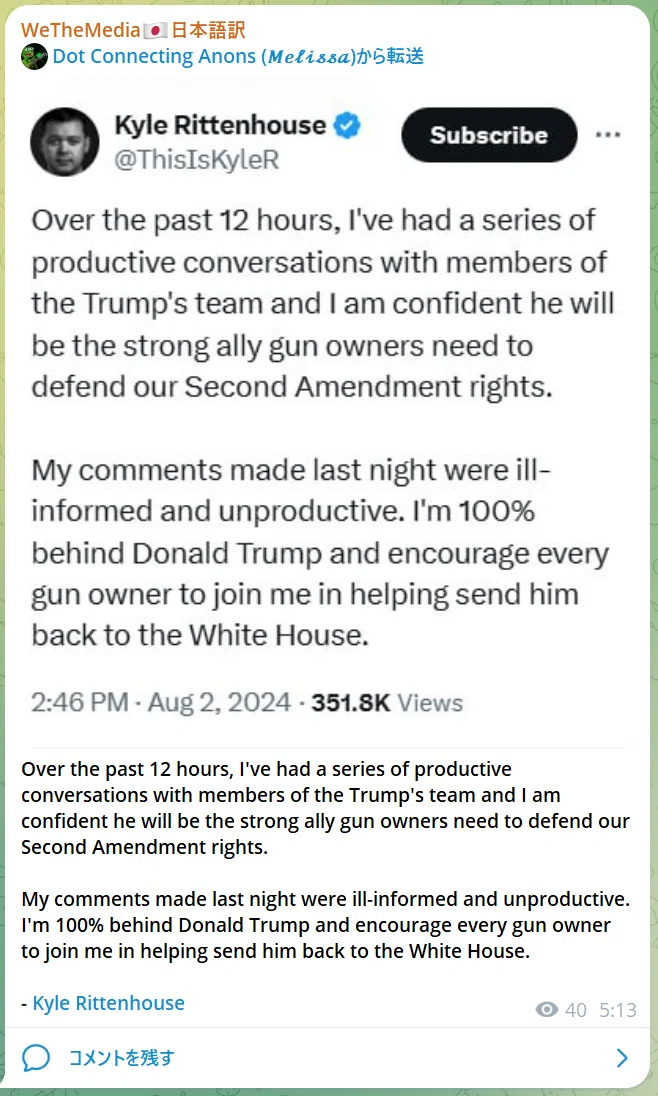The height and width of the screenshot is (1096, 658).
Task: Click the Japan flag emoji in channel title
Action: coord(153,31)
